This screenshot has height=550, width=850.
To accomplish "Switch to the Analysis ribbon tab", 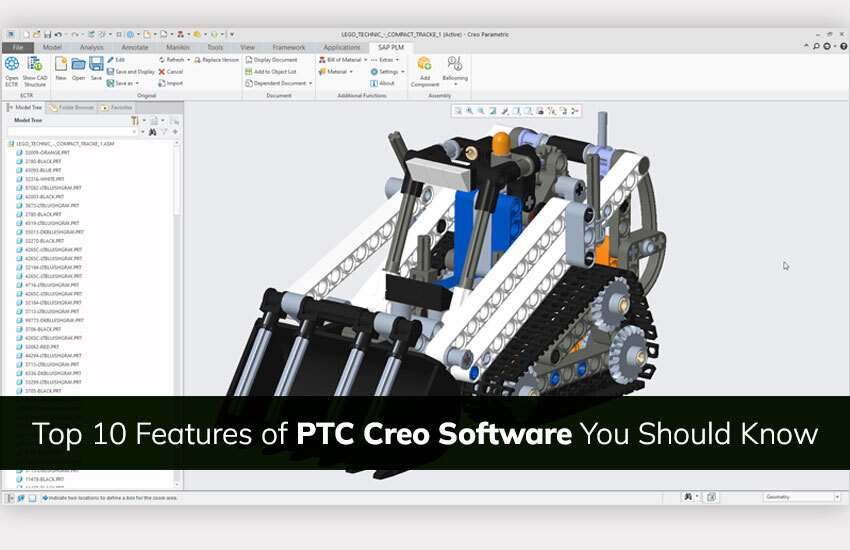I will [92, 47].
